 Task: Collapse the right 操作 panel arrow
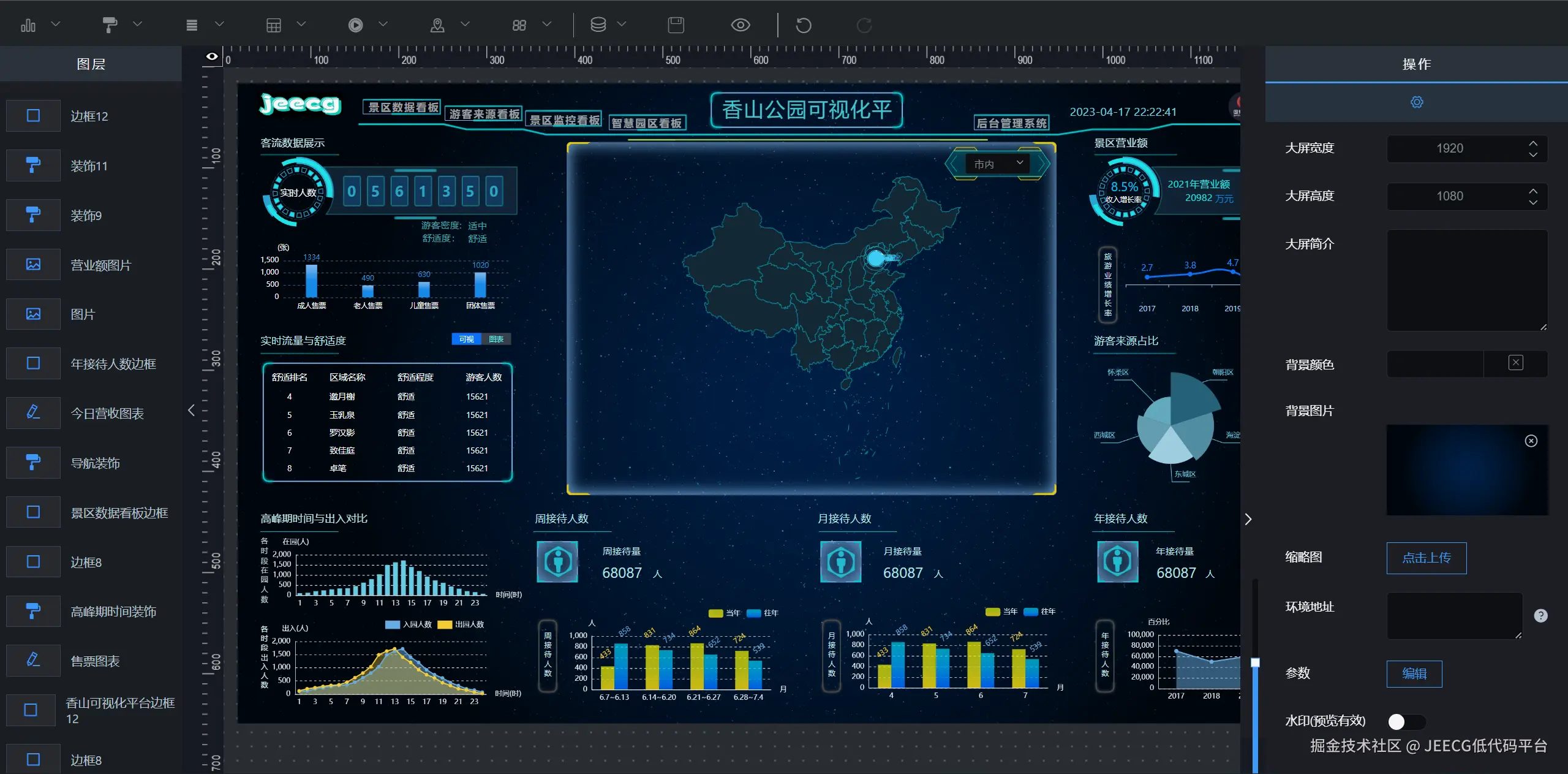tap(1248, 519)
